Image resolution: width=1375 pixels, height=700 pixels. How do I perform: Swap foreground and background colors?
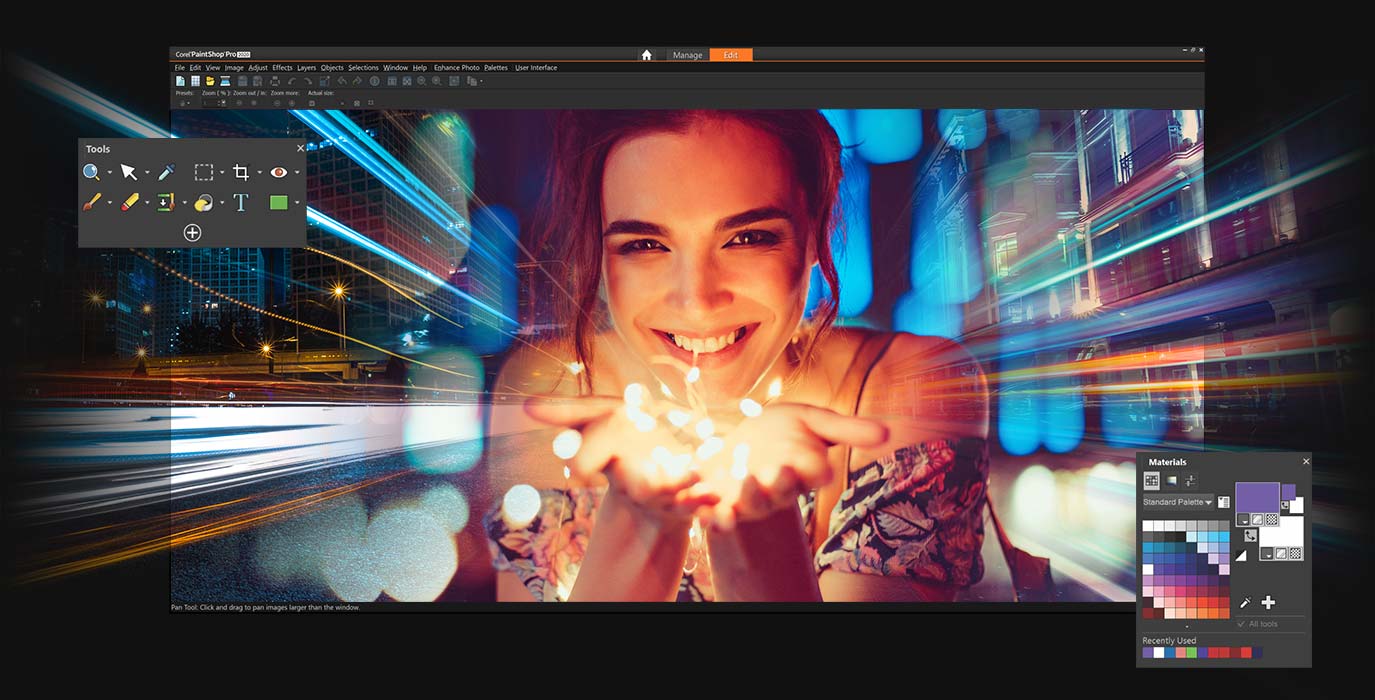(x=1250, y=535)
